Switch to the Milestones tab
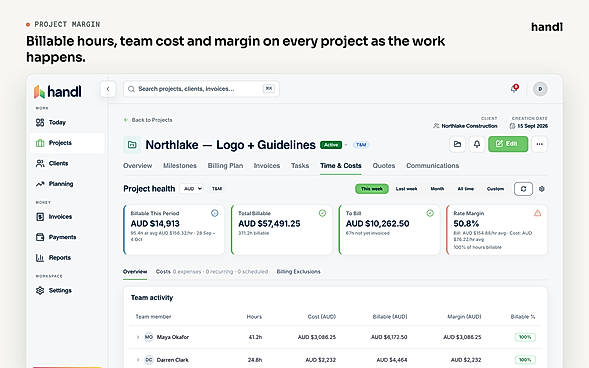 click(180, 166)
